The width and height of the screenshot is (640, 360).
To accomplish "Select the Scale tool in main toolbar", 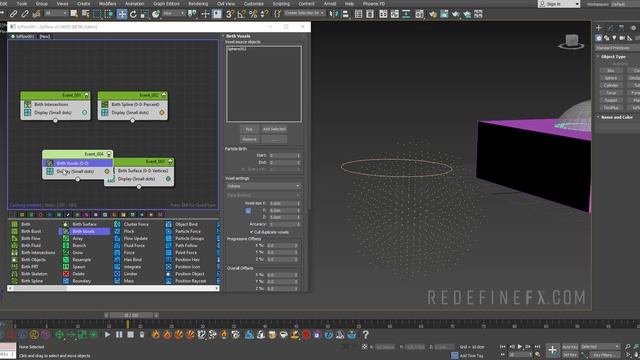I will pyautogui.click(x=144, y=14).
